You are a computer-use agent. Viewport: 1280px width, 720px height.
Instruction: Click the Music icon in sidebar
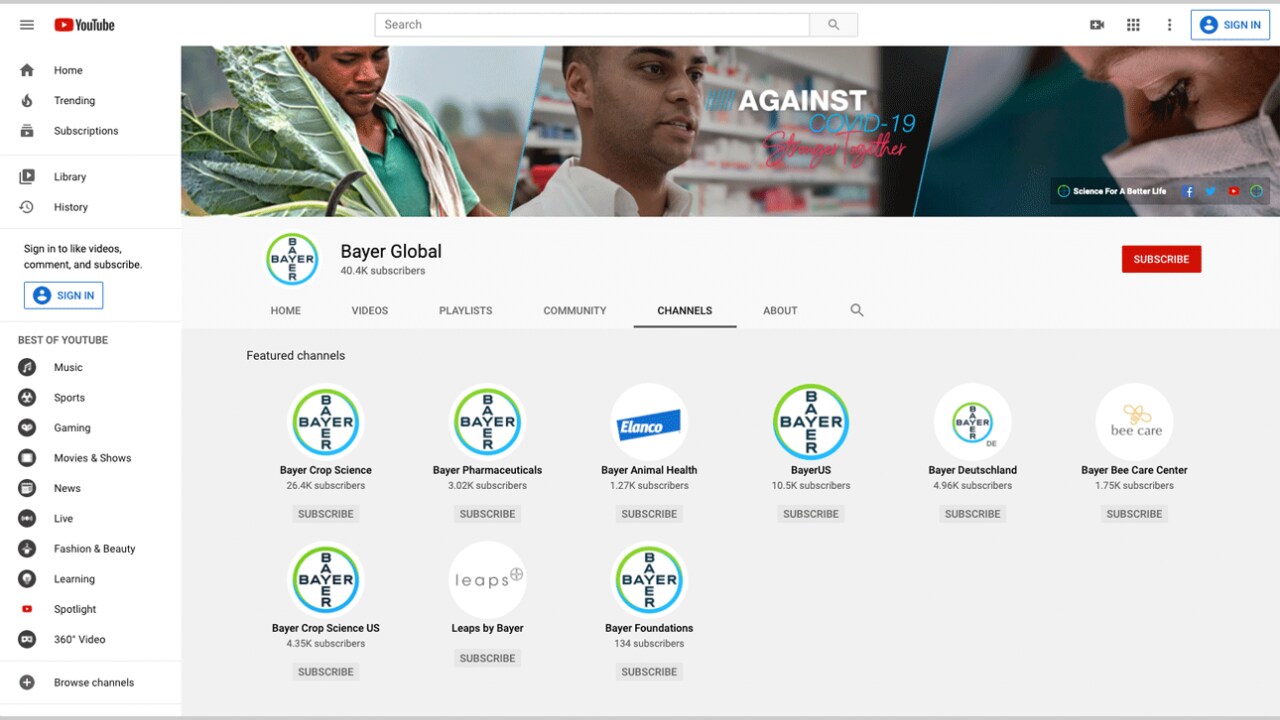(27, 367)
